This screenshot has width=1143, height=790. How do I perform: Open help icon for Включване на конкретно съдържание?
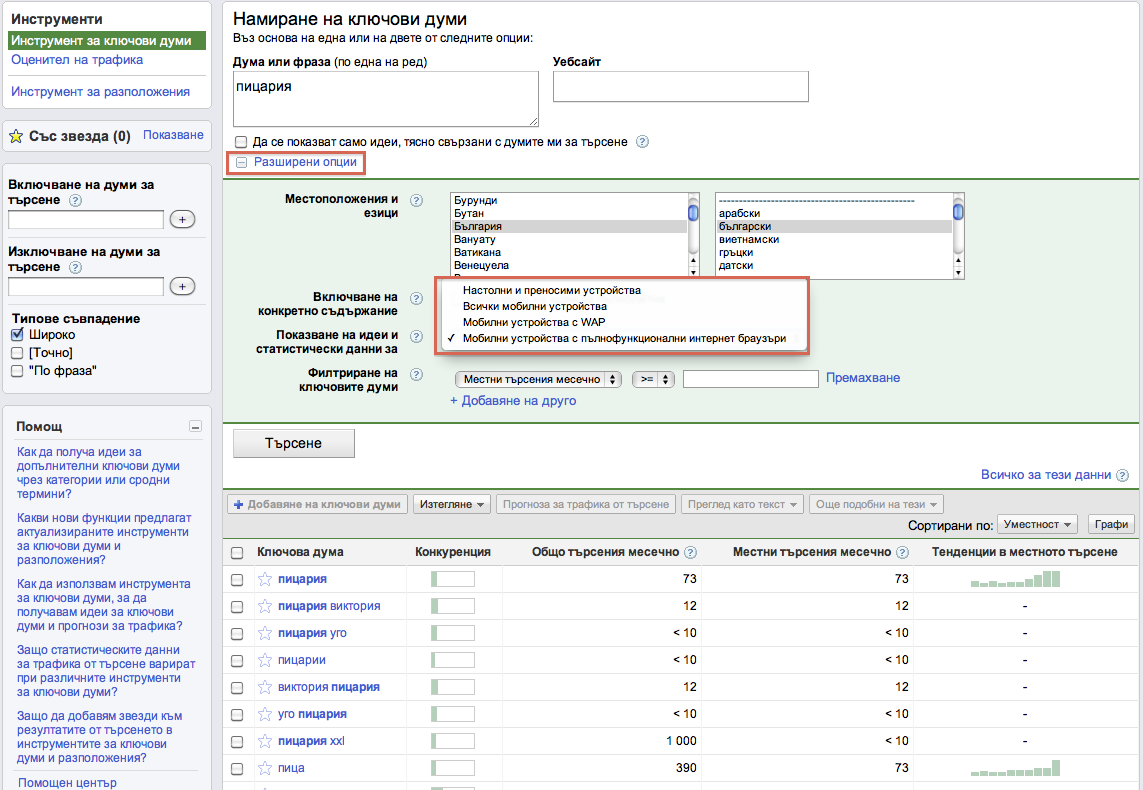[416, 298]
